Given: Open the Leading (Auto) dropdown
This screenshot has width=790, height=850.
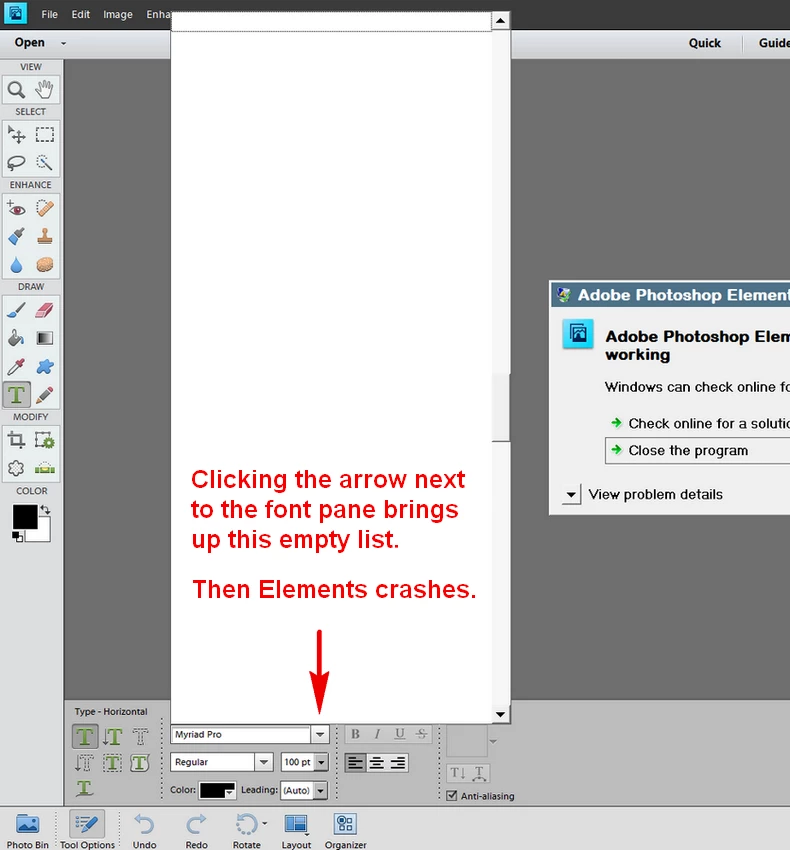Looking at the screenshot, I should point(321,790).
